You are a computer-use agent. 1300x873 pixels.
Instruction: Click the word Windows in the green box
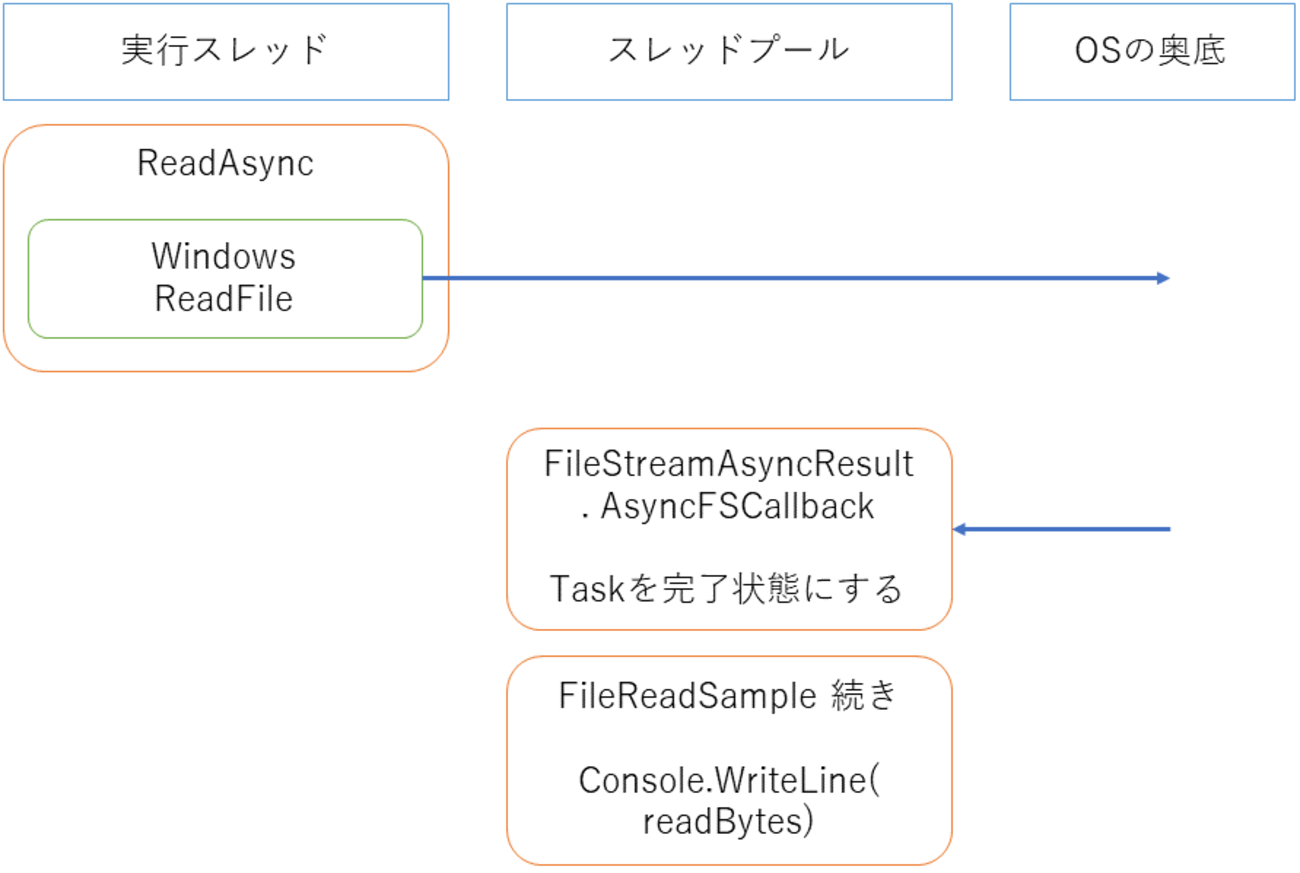click(x=224, y=257)
